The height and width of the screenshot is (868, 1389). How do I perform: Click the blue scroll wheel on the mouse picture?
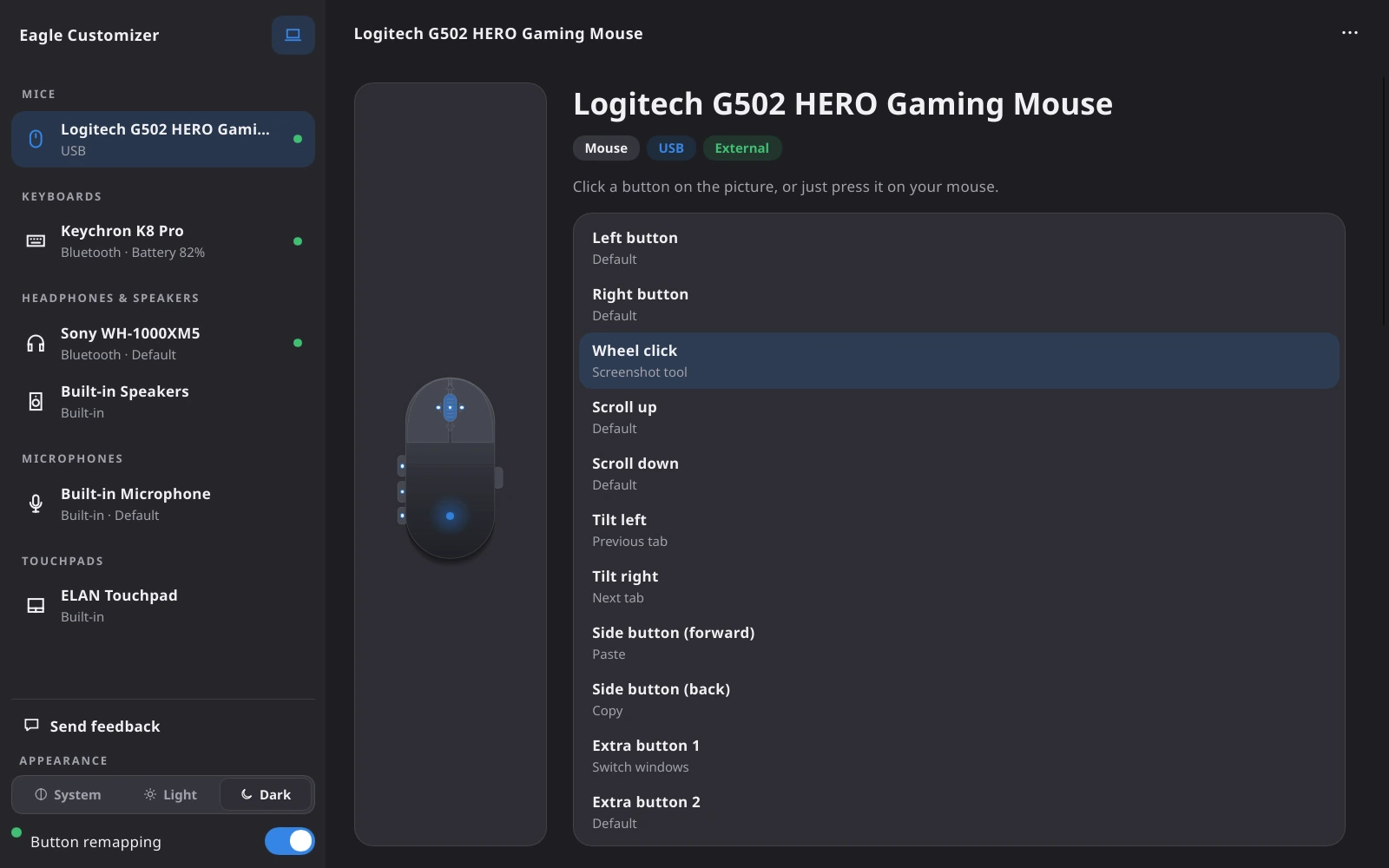pyautogui.click(x=450, y=407)
